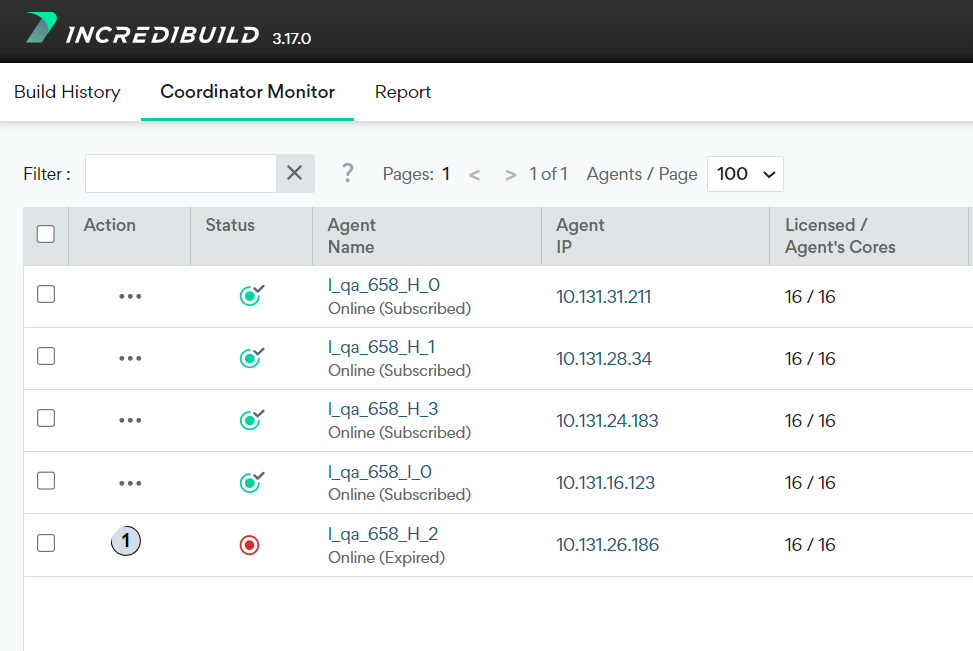Click the numbered action badge for l_qa_658_H_2
The image size is (973, 651).
click(126, 541)
